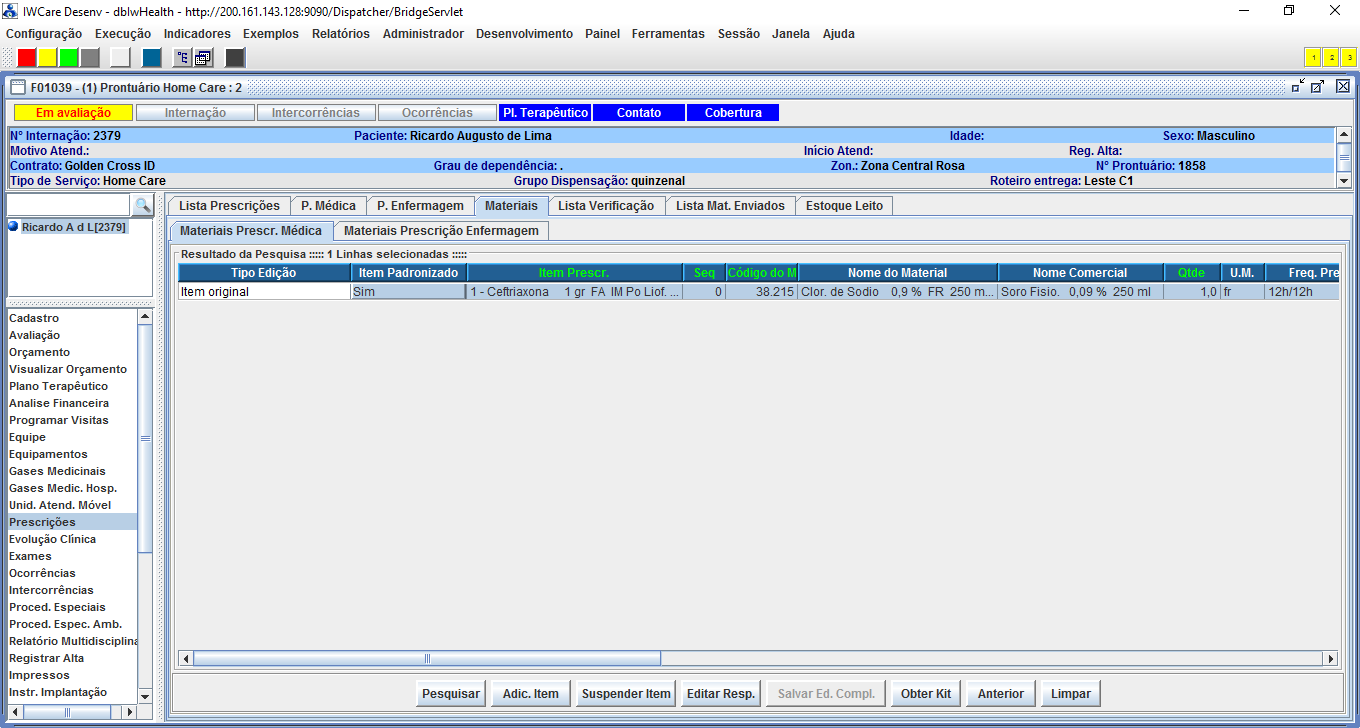The width and height of the screenshot is (1360, 728).
Task: Click the magnifier search icon beside patient field
Action: pyautogui.click(x=143, y=206)
